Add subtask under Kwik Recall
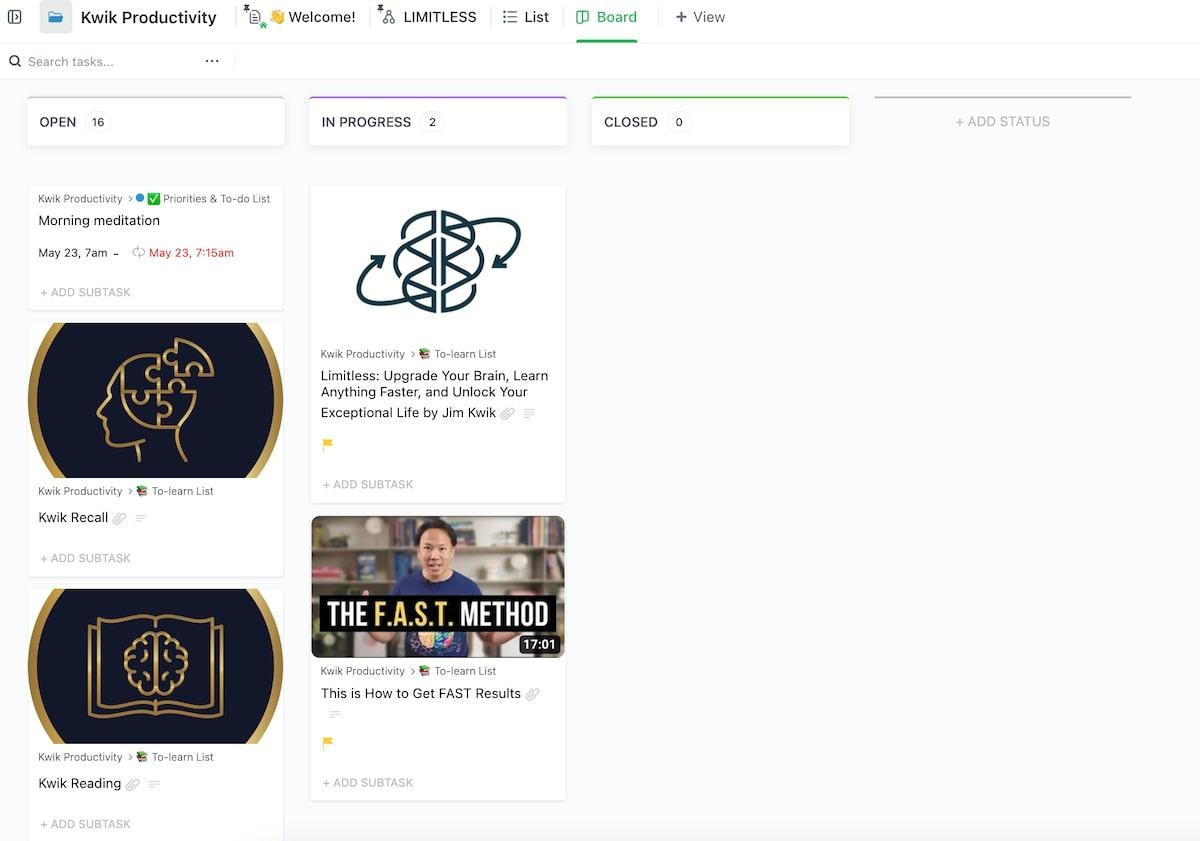 click(x=86, y=559)
